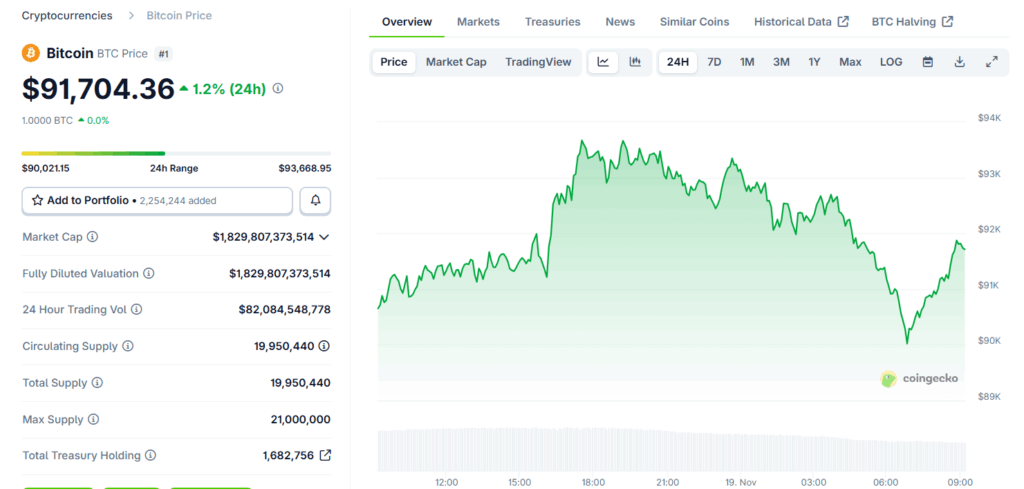
Task: Click the $91,704.36 price text
Action: 98,89
